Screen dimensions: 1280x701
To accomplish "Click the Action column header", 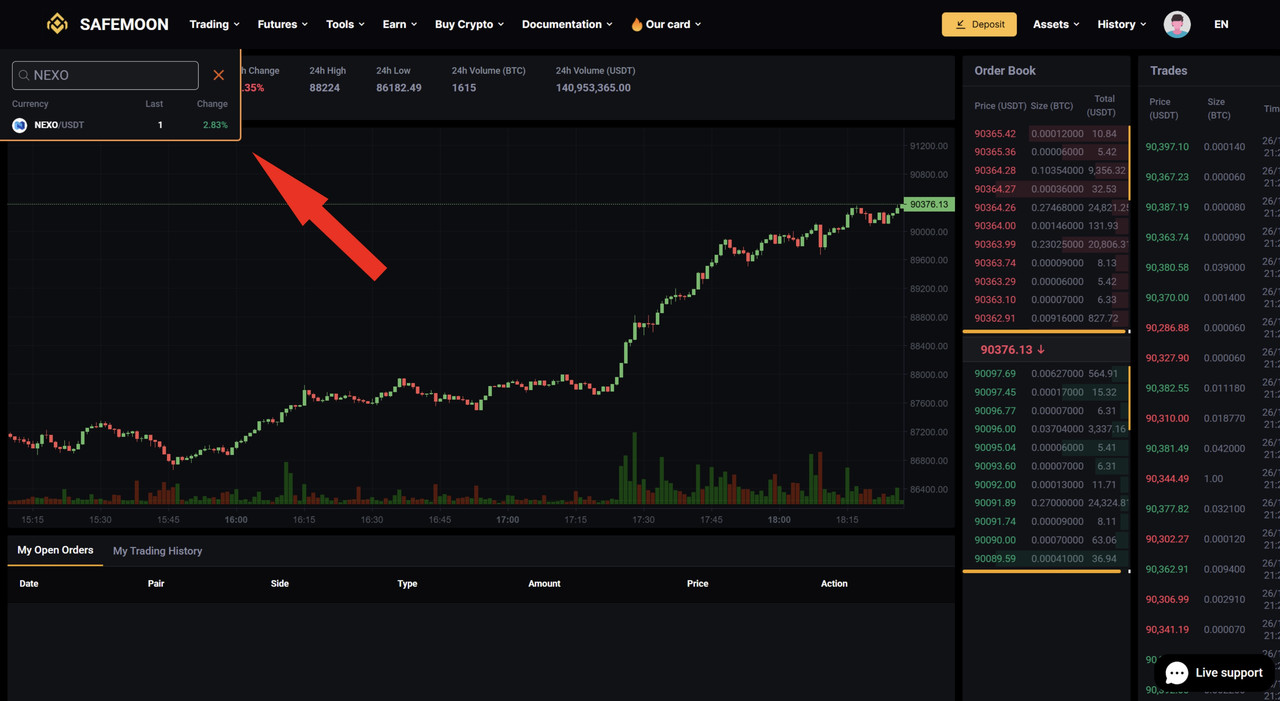I will [x=834, y=584].
